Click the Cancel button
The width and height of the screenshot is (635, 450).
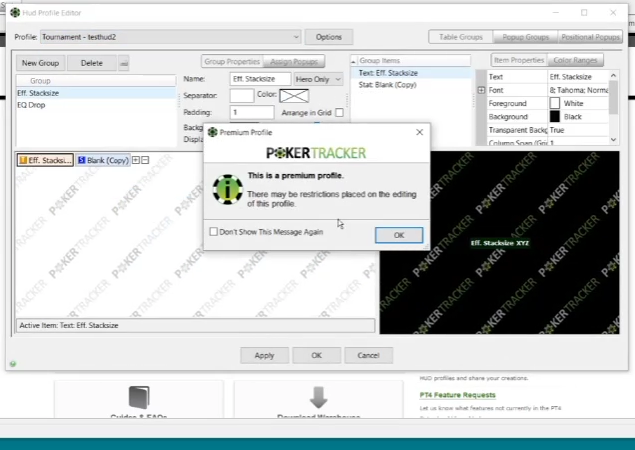tap(368, 355)
